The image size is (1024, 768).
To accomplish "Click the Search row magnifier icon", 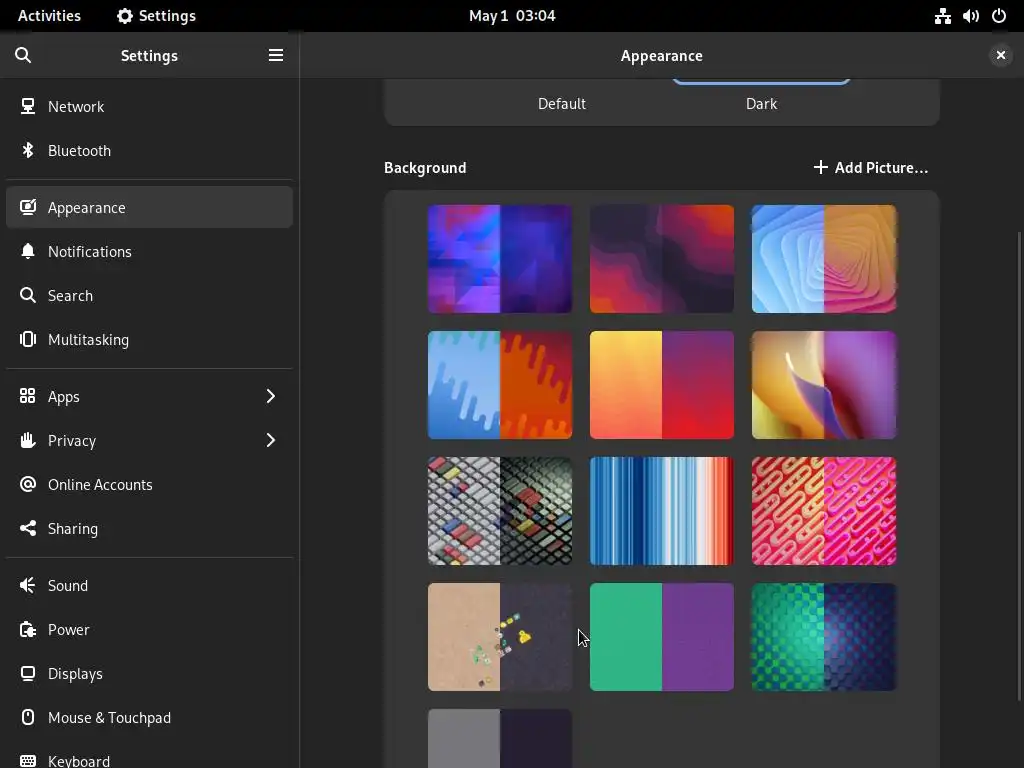I will click(x=27, y=295).
